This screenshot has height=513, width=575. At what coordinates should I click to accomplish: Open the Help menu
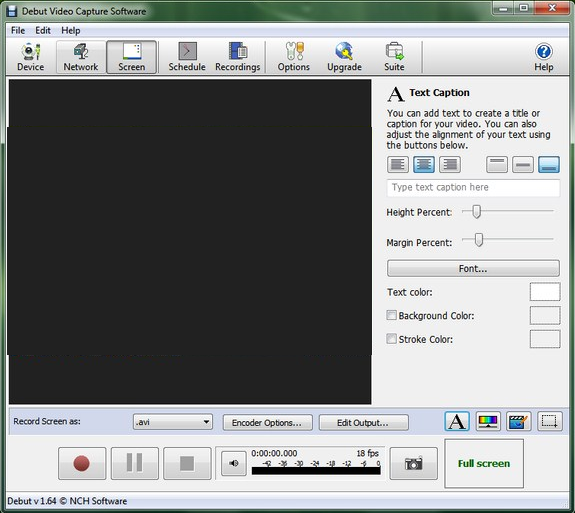point(71,30)
